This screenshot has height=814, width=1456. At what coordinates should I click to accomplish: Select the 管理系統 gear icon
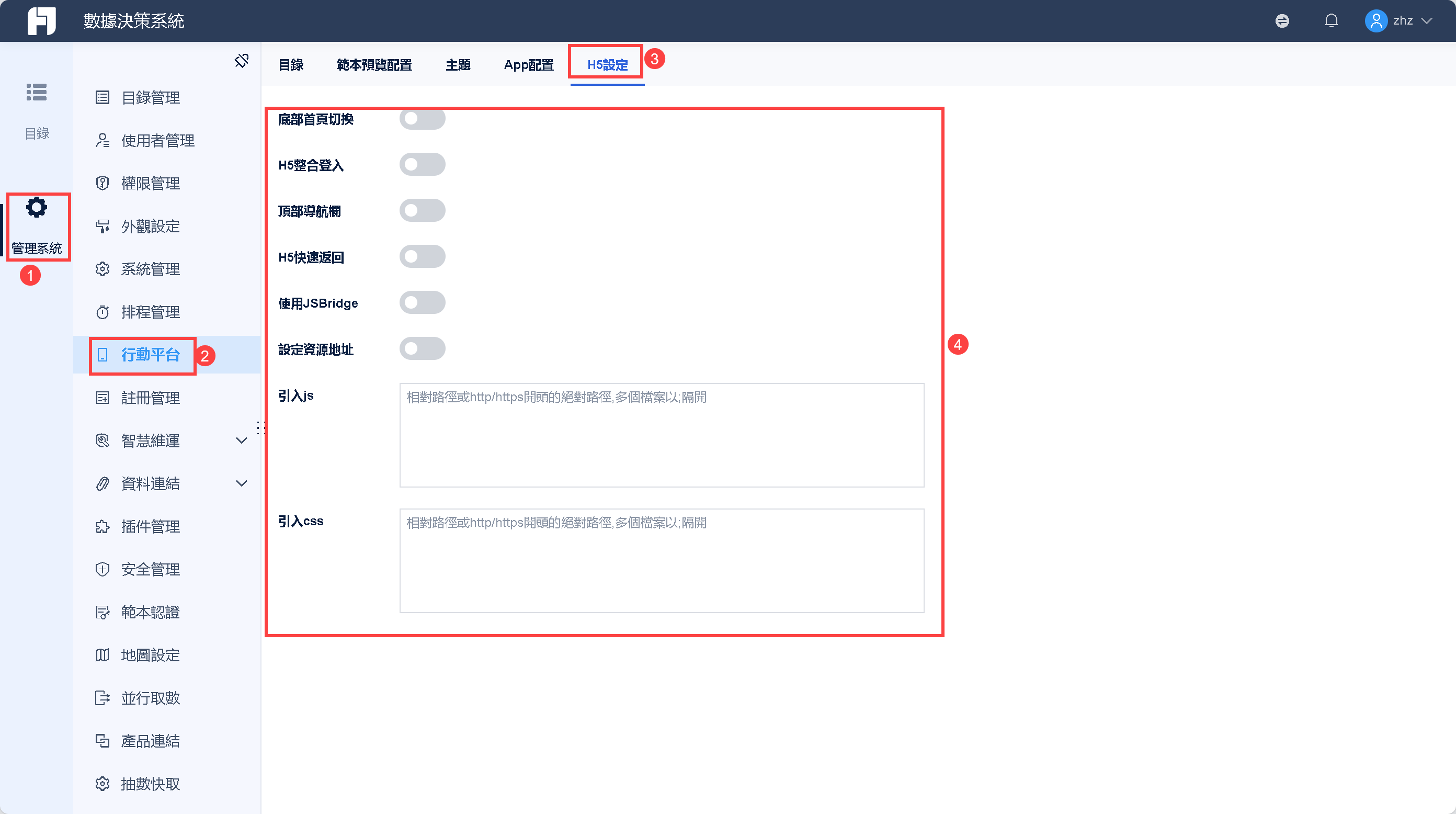tap(37, 208)
